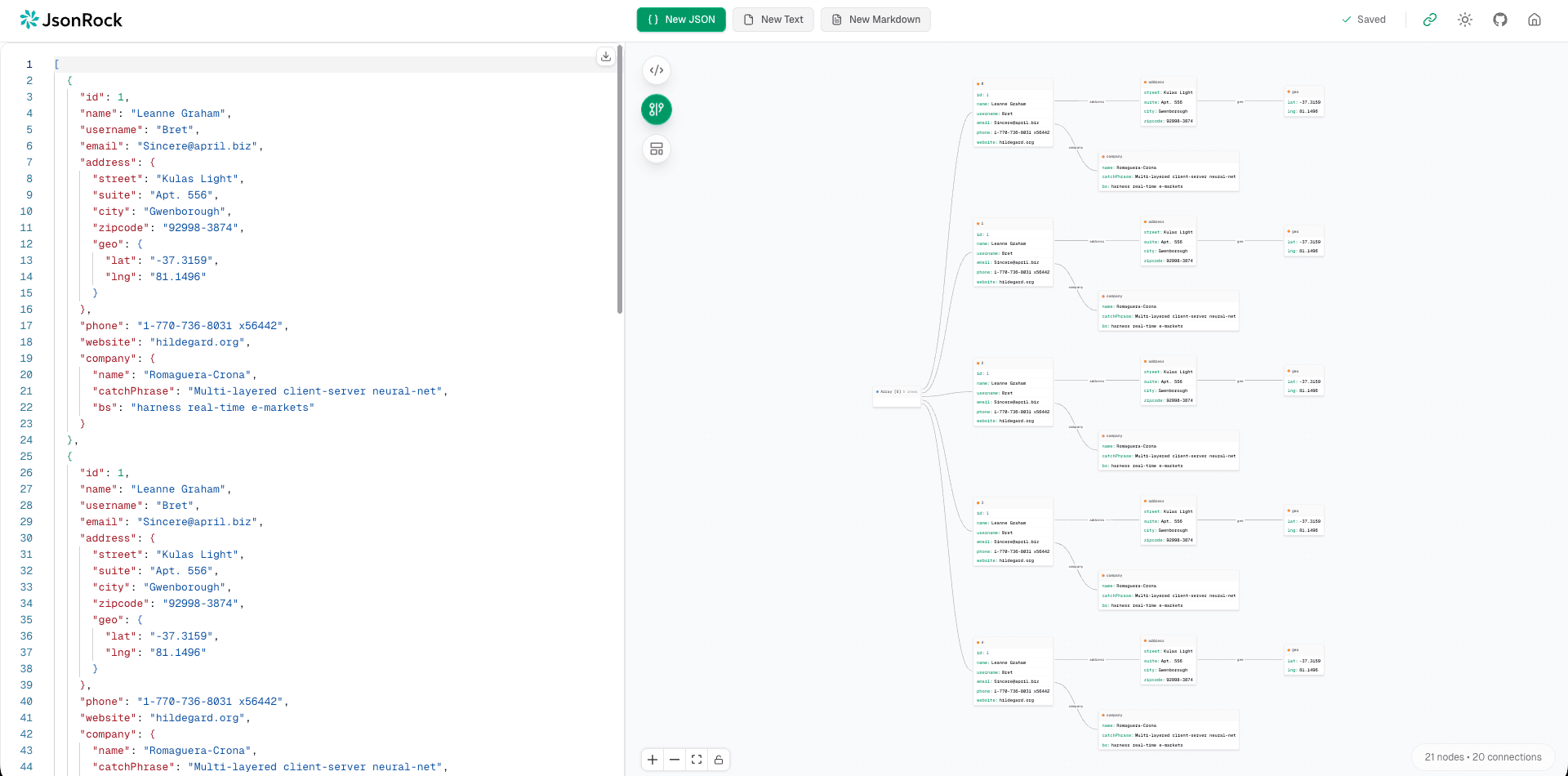Open the GitHub repository icon
This screenshot has height=776, width=1568.
1500,20
